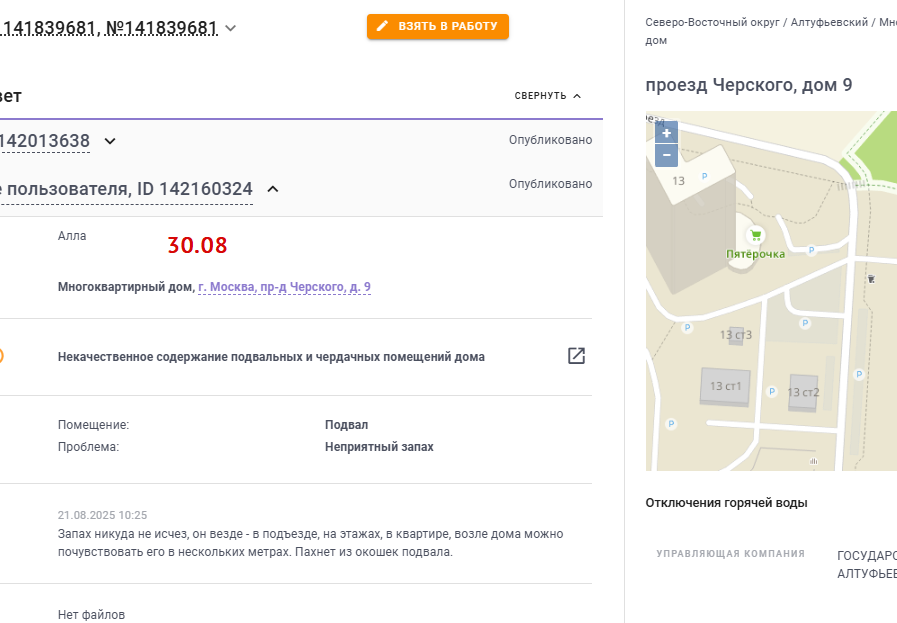Screen dimensions: 897x623
Task: Collapse the section using Свернуть
Action: [547, 96]
